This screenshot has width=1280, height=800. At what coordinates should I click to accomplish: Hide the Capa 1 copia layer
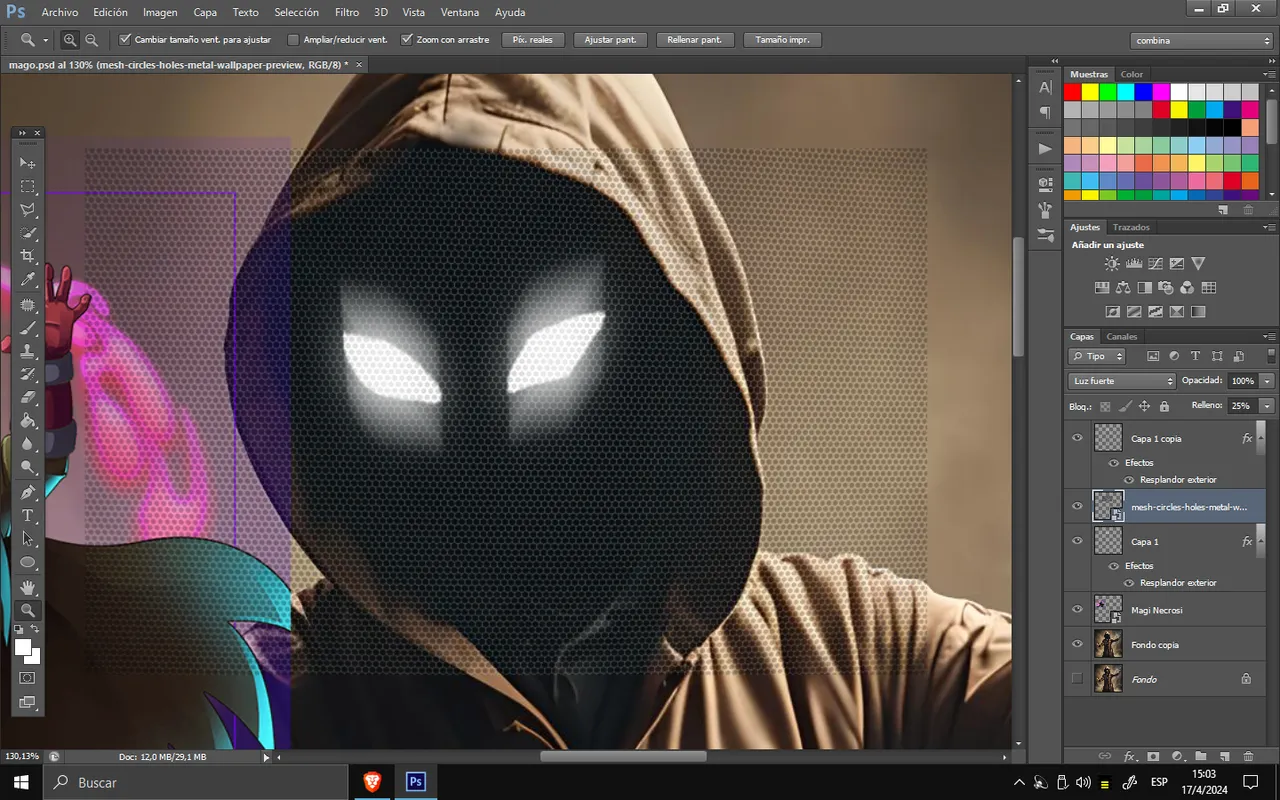[x=1077, y=438]
